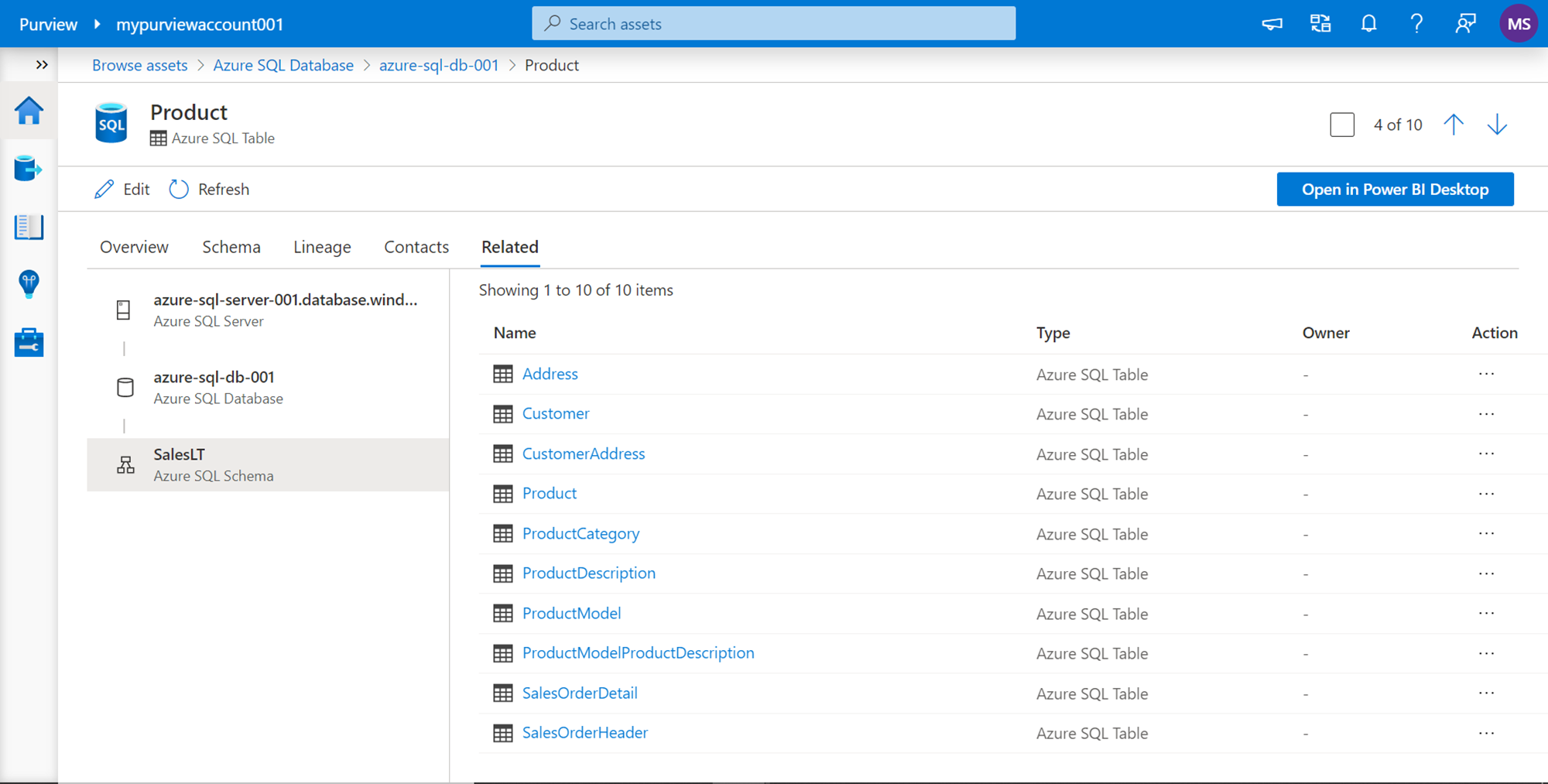Open the Glossary book icon in sidebar
The width and height of the screenshot is (1548, 784).
pyautogui.click(x=29, y=227)
